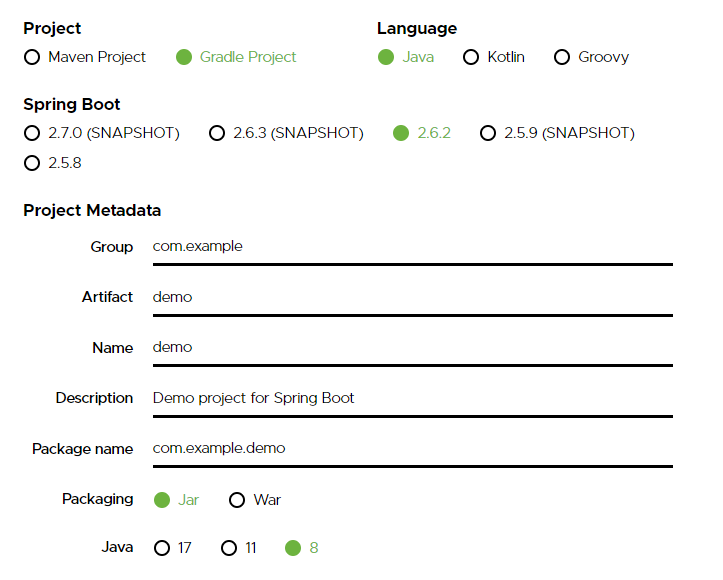The height and width of the screenshot is (580, 723).
Task: Select Spring Boot 2.7.0 (SNAPSHOT)
Action: pyautogui.click(x=32, y=133)
